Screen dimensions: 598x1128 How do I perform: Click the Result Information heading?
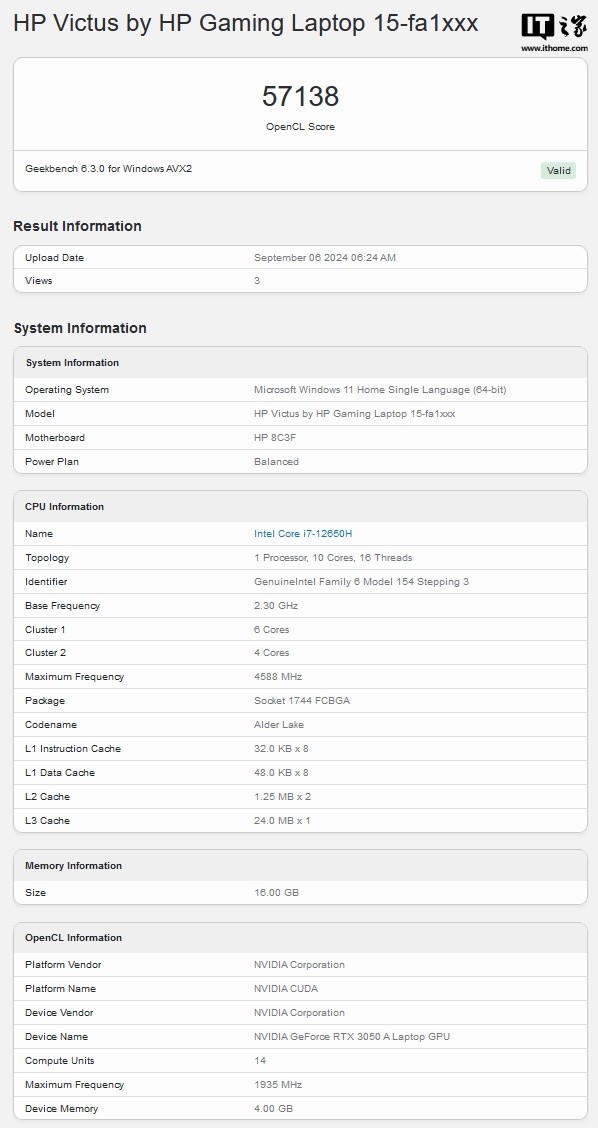coord(77,226)
